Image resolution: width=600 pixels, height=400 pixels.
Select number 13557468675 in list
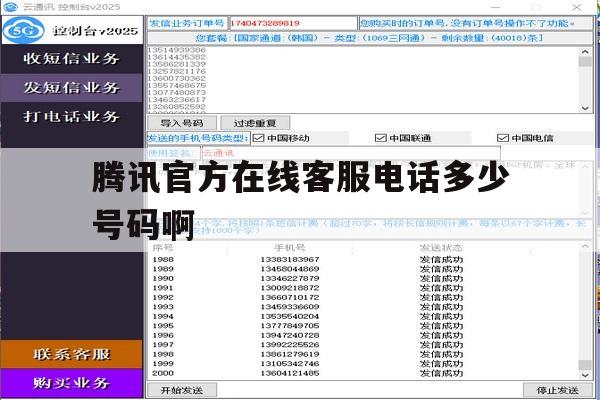click(177, 85)
